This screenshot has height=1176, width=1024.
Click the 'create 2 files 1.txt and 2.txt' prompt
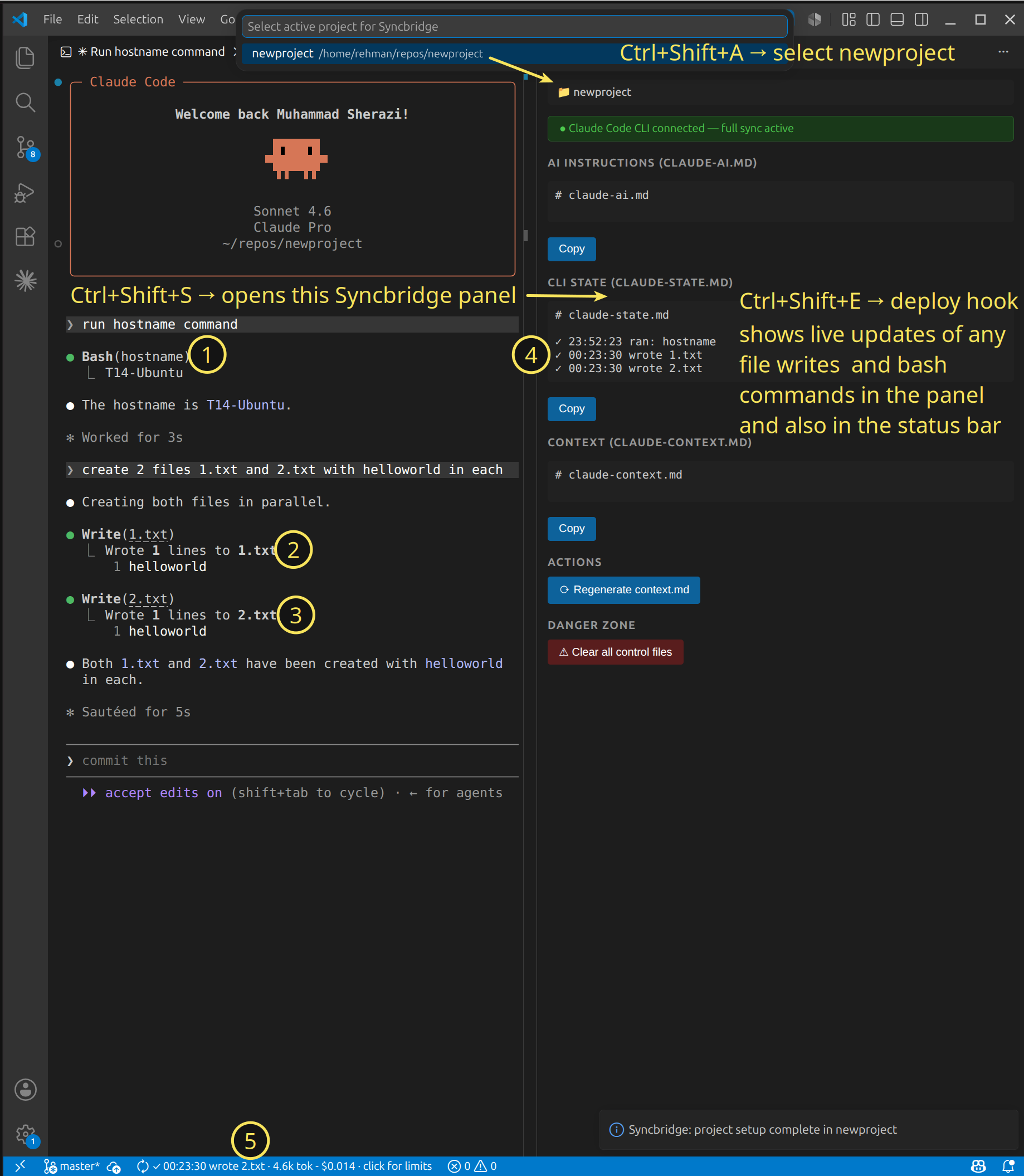click(x=292, y=470)
